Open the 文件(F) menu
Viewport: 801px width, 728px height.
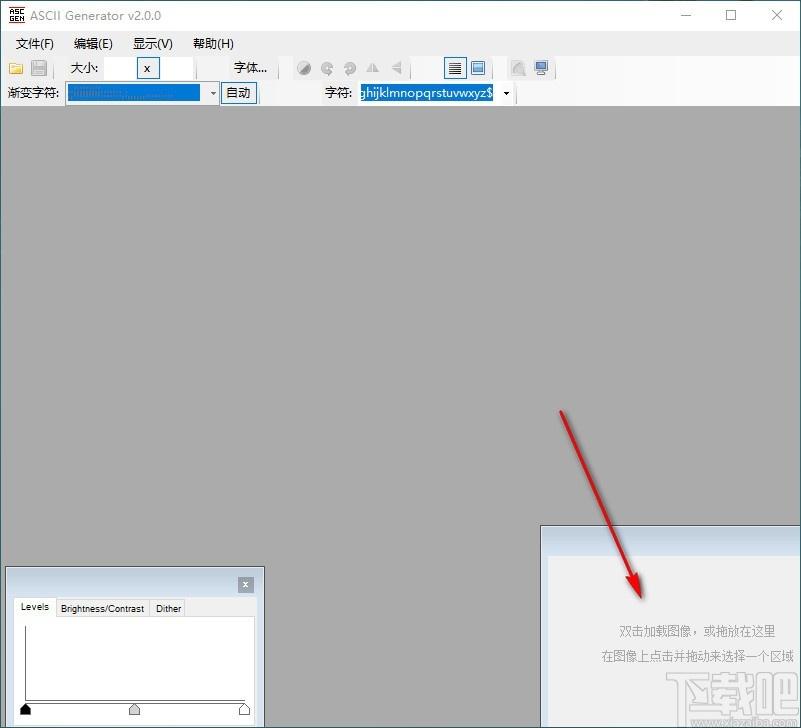[x=34, y=43]
